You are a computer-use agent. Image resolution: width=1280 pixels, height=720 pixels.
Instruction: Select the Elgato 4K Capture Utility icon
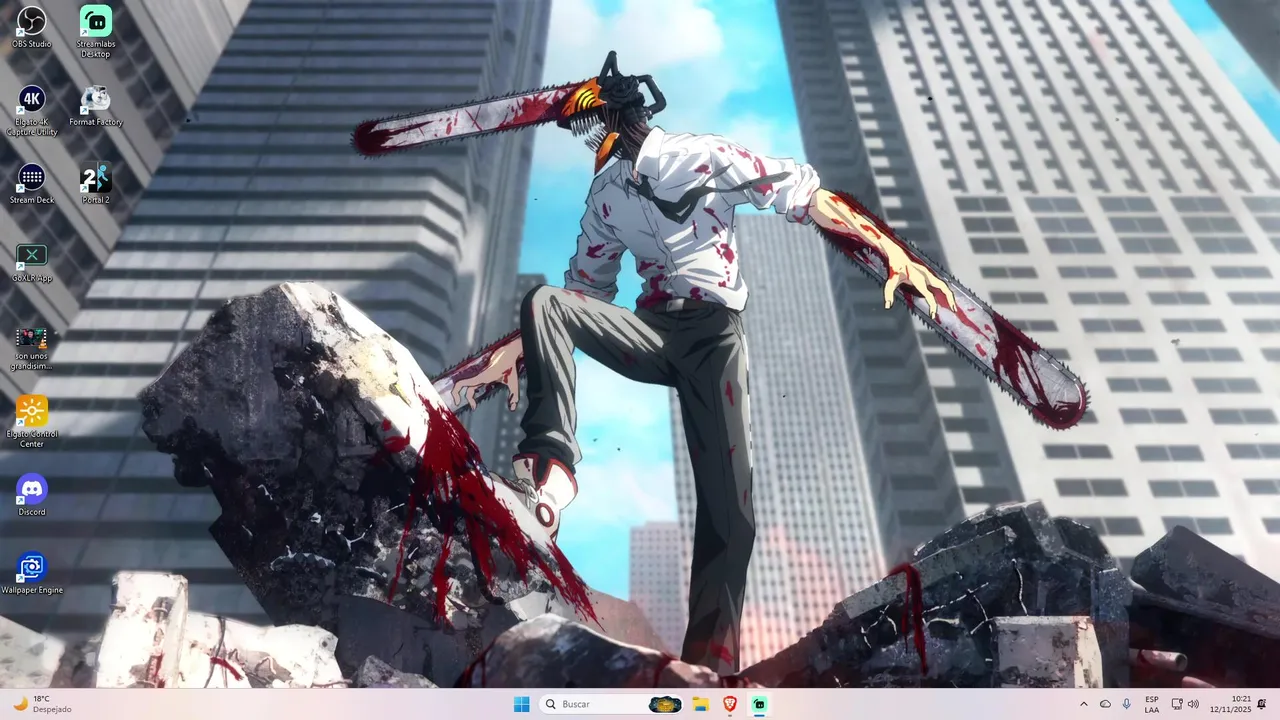32,110
